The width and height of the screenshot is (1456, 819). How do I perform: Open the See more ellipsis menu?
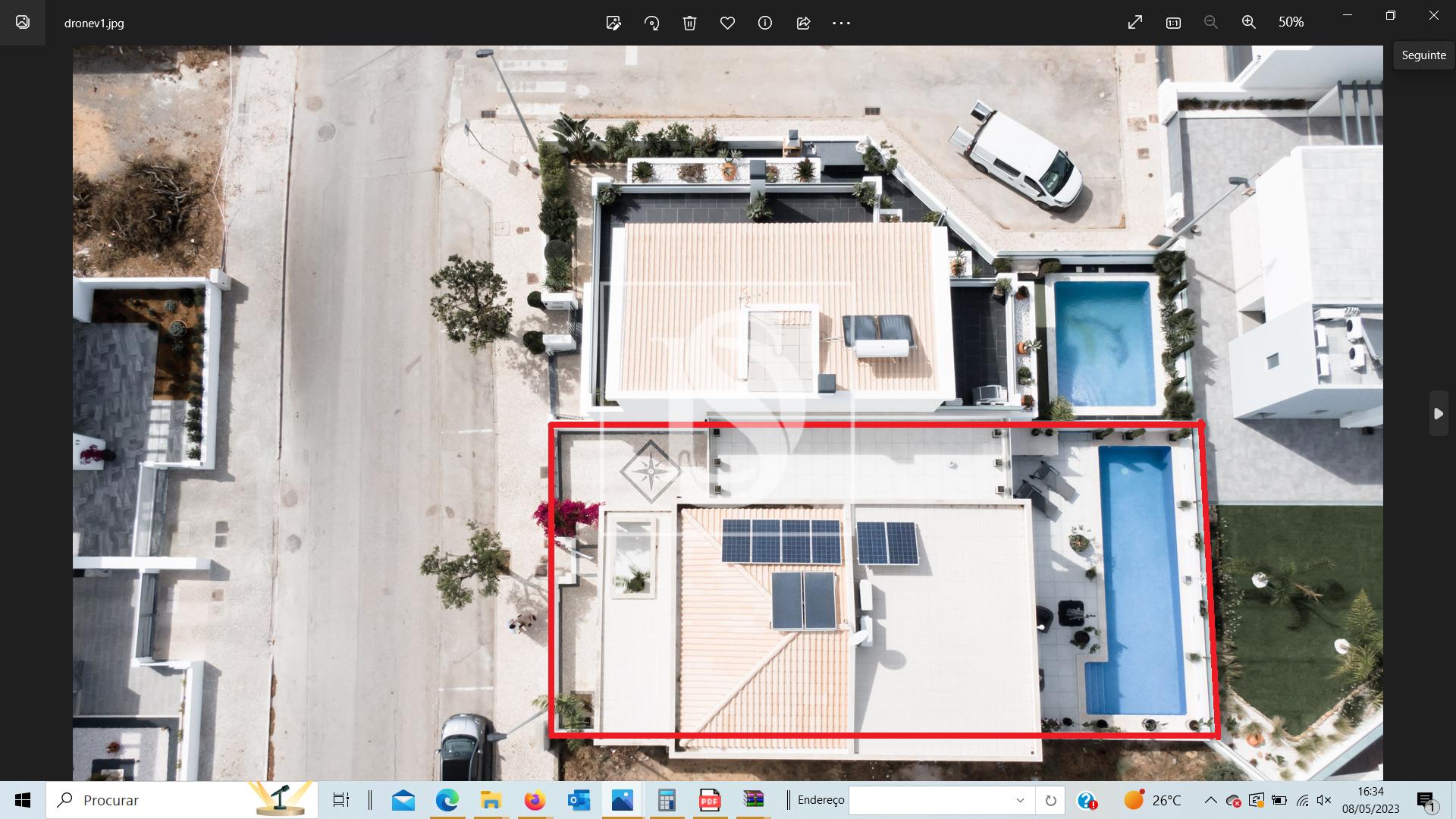click(x=841, y=23)
